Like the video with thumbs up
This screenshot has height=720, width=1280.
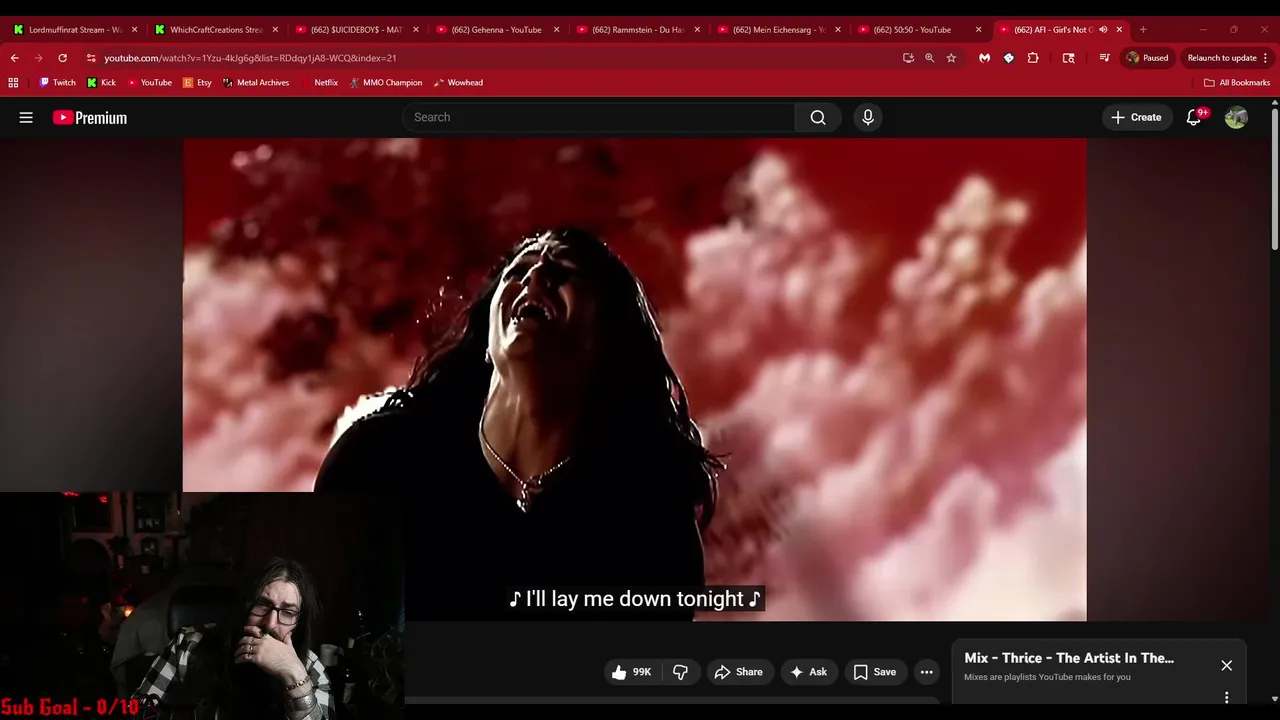pos(630,672)
